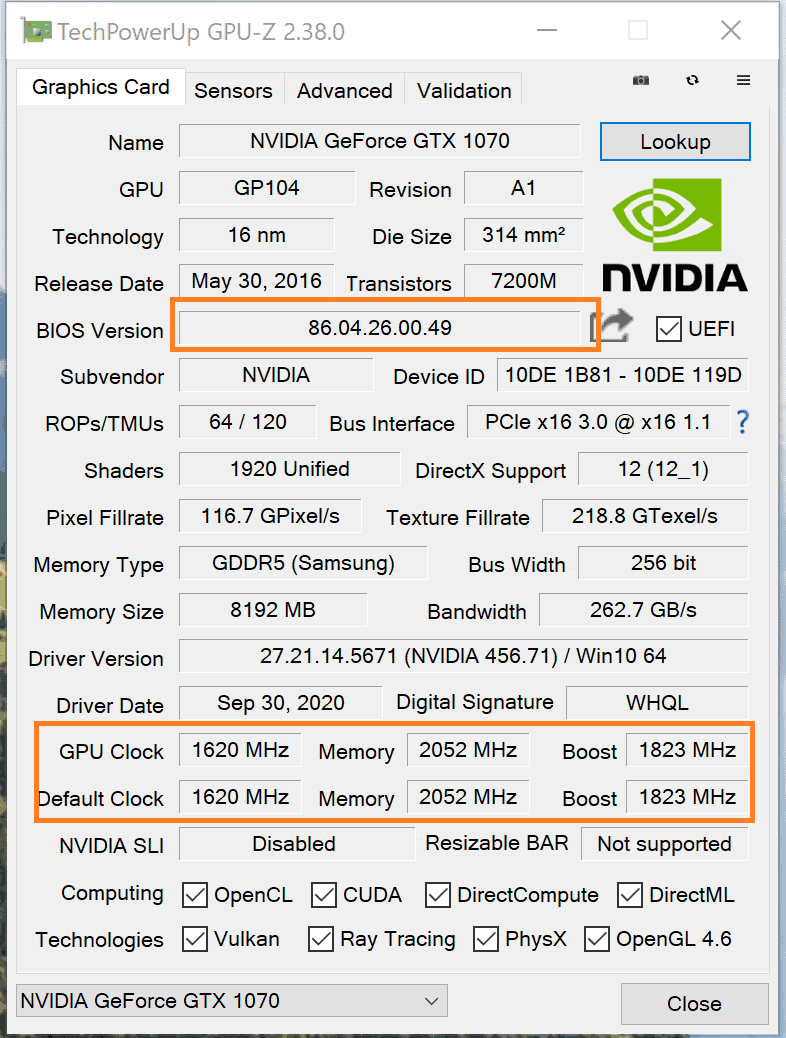This screenshot has width=786, height=1038.
Task: Click the question mark beside Bus Interface
Action: click(742, 423)
